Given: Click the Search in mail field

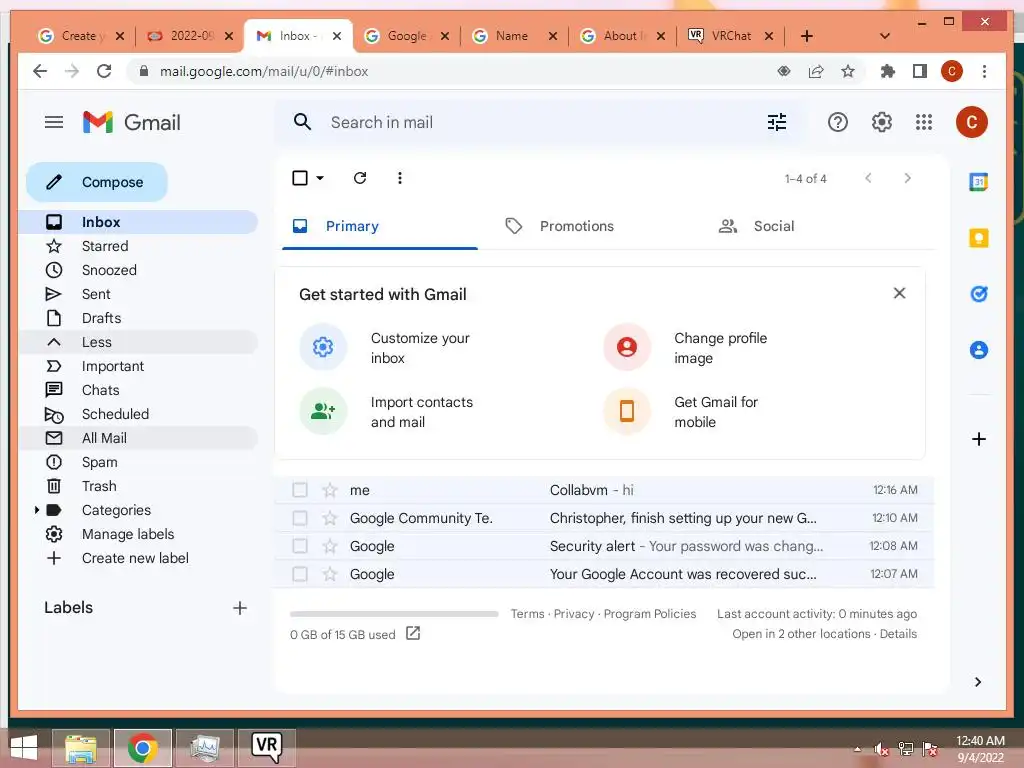Looking at the screenshot, I should click(x=542, y=122).
